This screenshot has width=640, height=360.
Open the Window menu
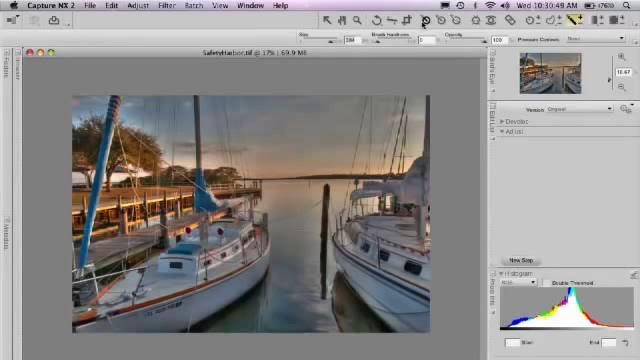point(250,5)
